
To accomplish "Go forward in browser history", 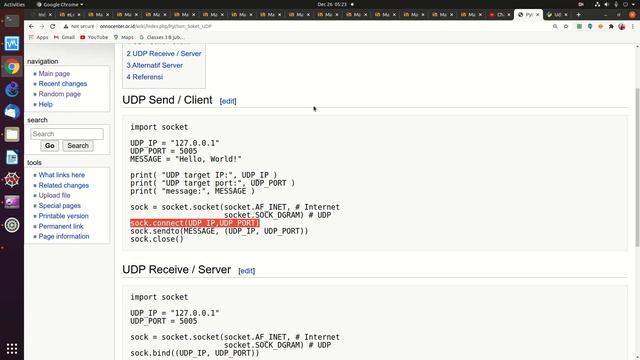I will (x=42, y=26).
